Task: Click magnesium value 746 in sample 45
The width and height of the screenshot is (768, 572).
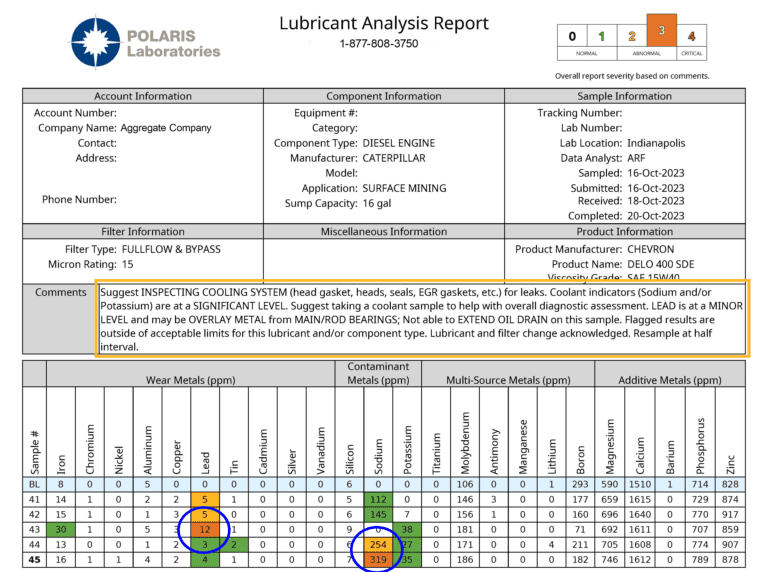Action: click(610, 560)
